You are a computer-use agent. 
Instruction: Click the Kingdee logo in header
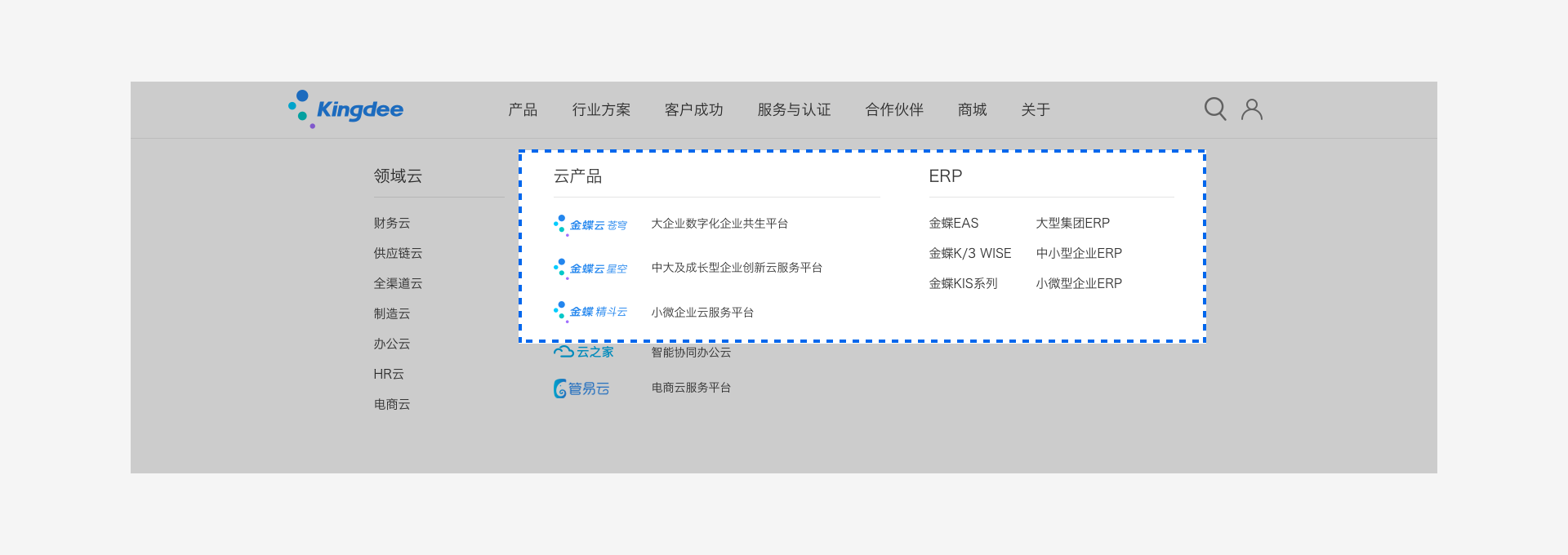pyautogui.click(x=345, y=109)
